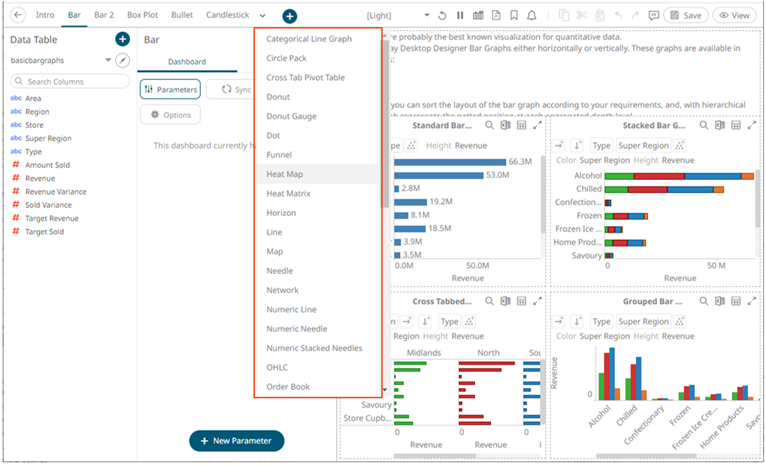Expand the basicbargraphs data table dropdown
This screenshot has height=465, width=766.
[107, 61]
